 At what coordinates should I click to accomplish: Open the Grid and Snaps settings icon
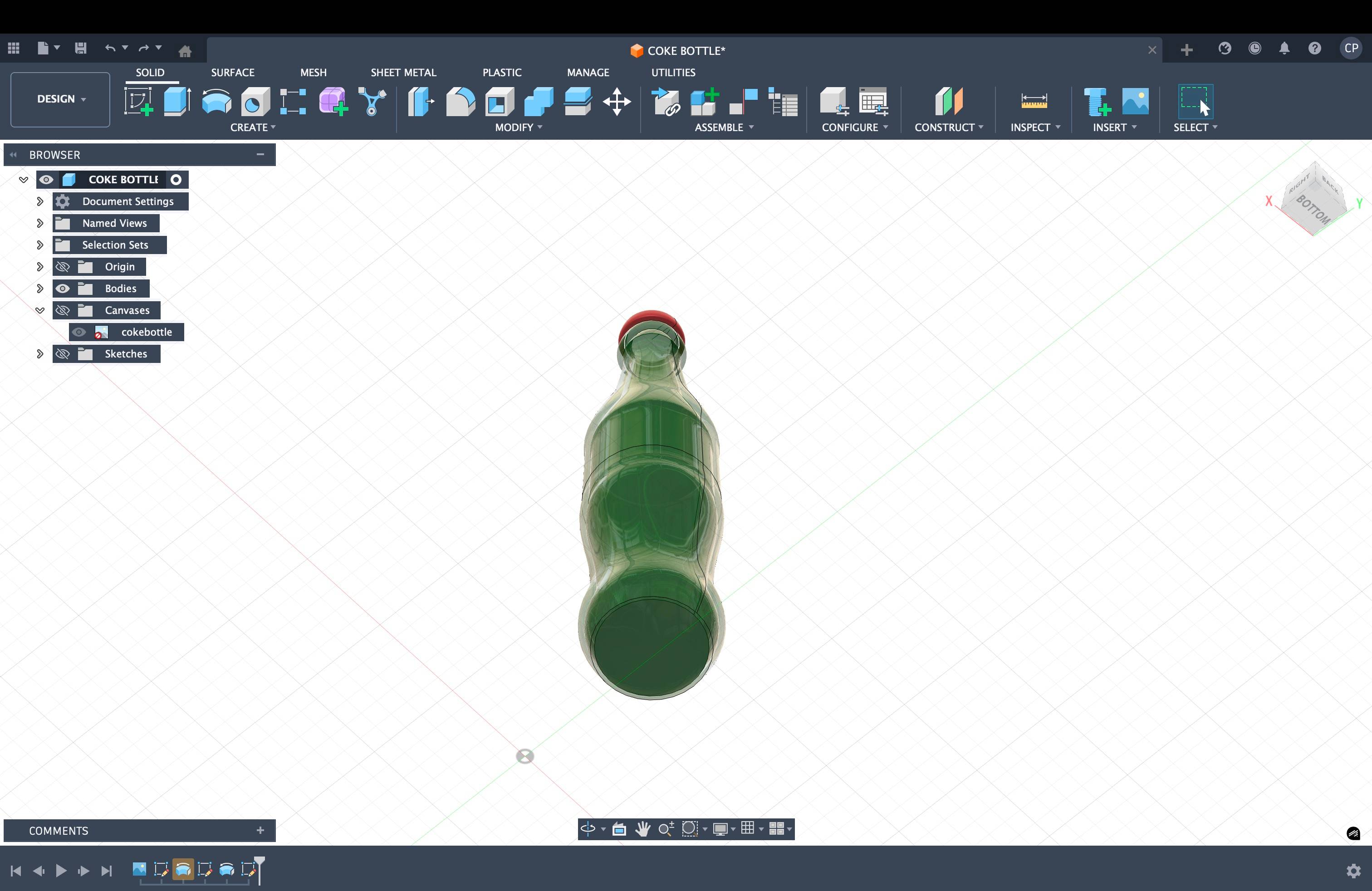point(748,828)
